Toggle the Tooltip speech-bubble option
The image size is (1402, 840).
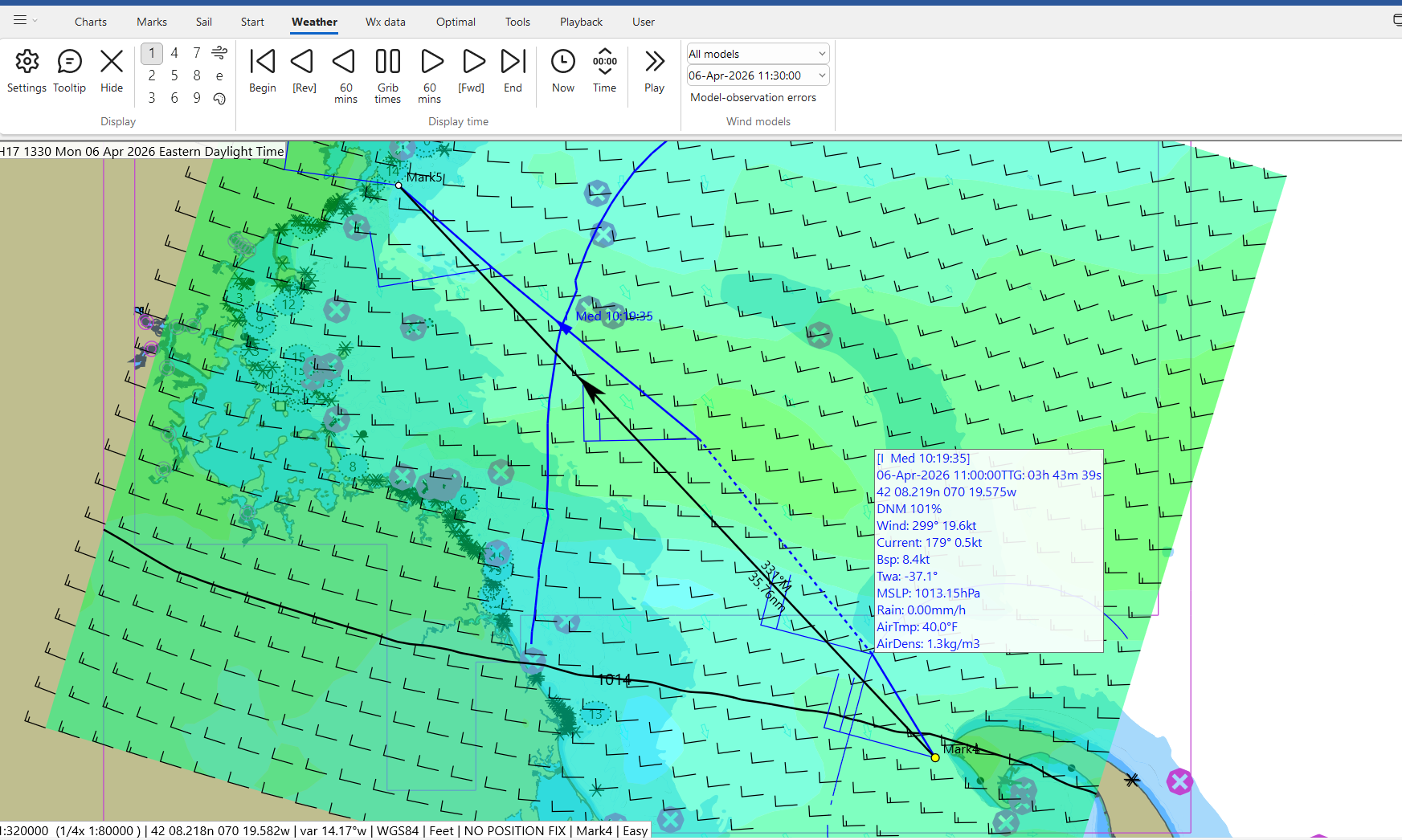coord(69,70)
